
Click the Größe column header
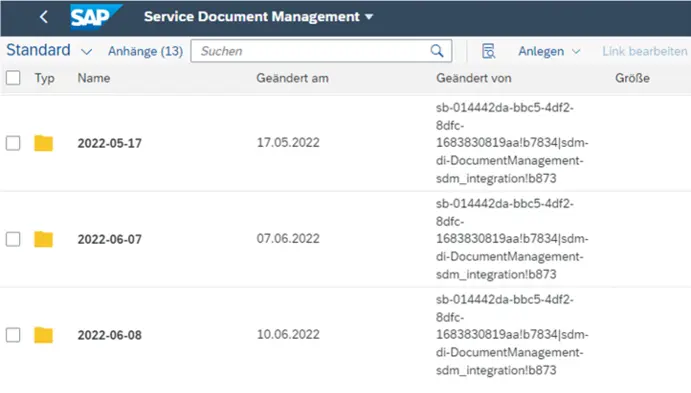[632, 78]
